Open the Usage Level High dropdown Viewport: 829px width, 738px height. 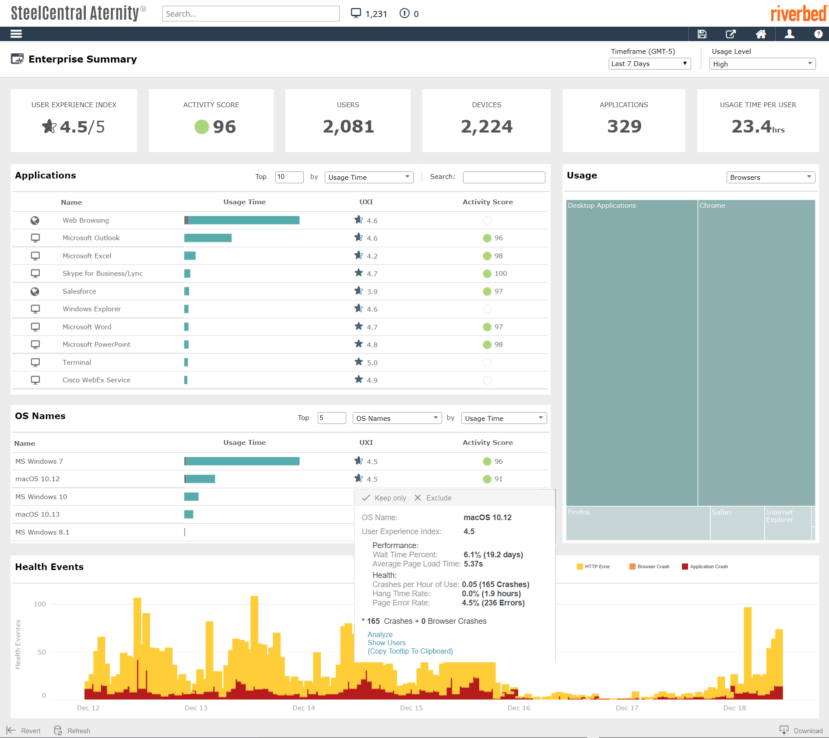tap(762, 63)
